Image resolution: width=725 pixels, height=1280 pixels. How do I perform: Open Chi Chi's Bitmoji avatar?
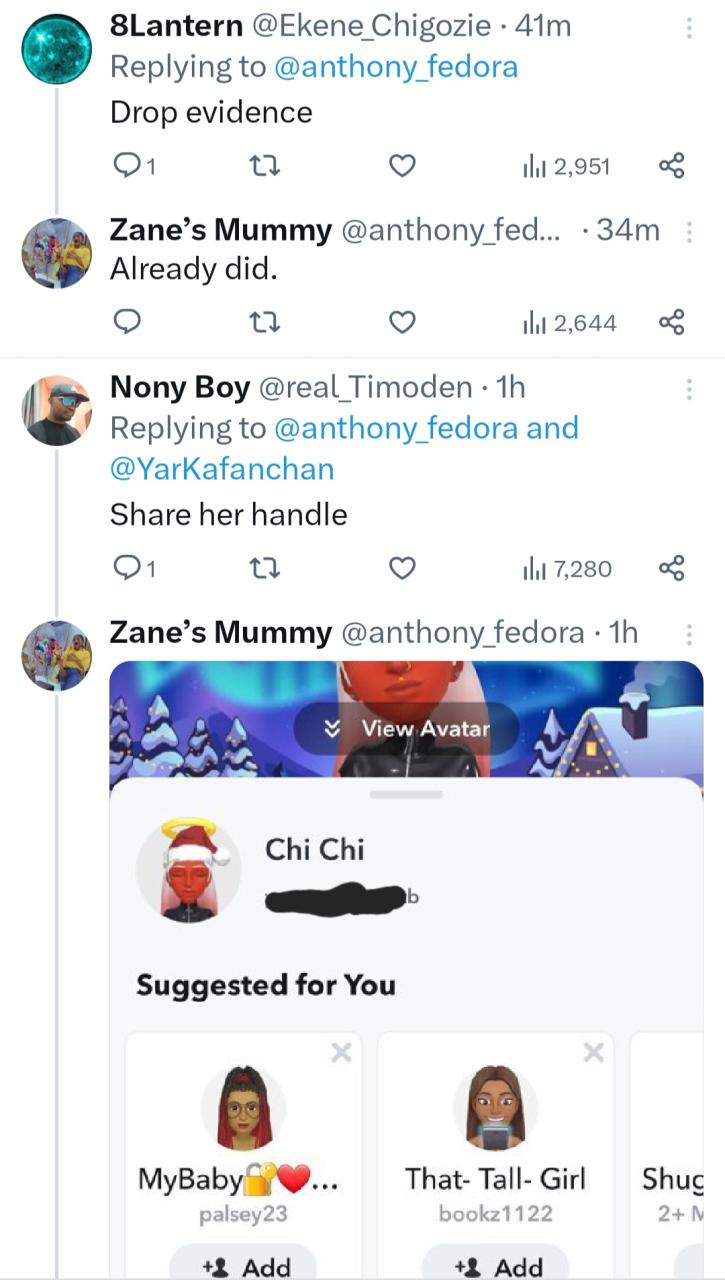pyautogui.click(x=188, y=869)
